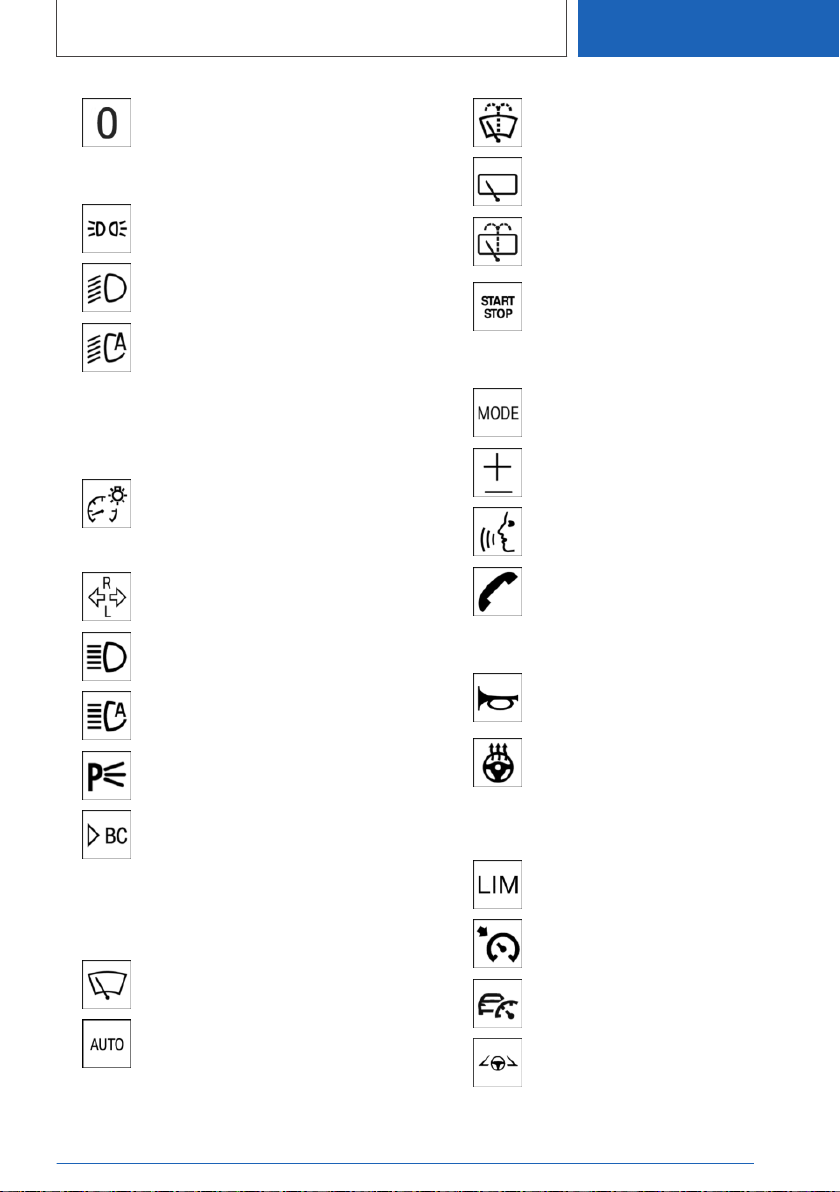The height and width of the screenshot is (1192, 840).
Task: Click the LIM speed limiter icon
Action: (x=497, y=884)
